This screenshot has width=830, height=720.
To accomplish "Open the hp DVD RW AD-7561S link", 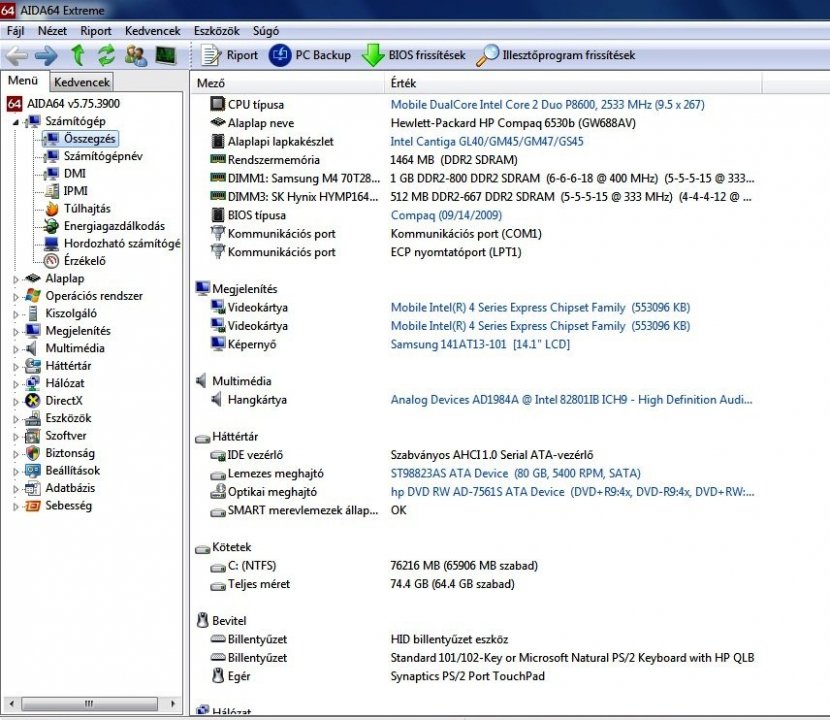I will point(572,492).
